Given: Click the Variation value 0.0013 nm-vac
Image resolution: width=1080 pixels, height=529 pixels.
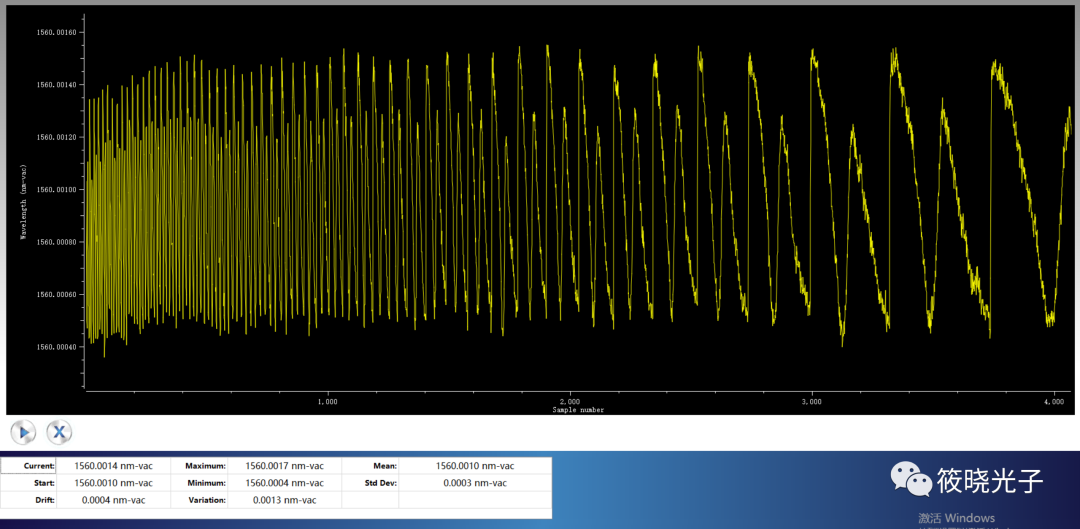Looking at the screenshot, I should (285, 500).
